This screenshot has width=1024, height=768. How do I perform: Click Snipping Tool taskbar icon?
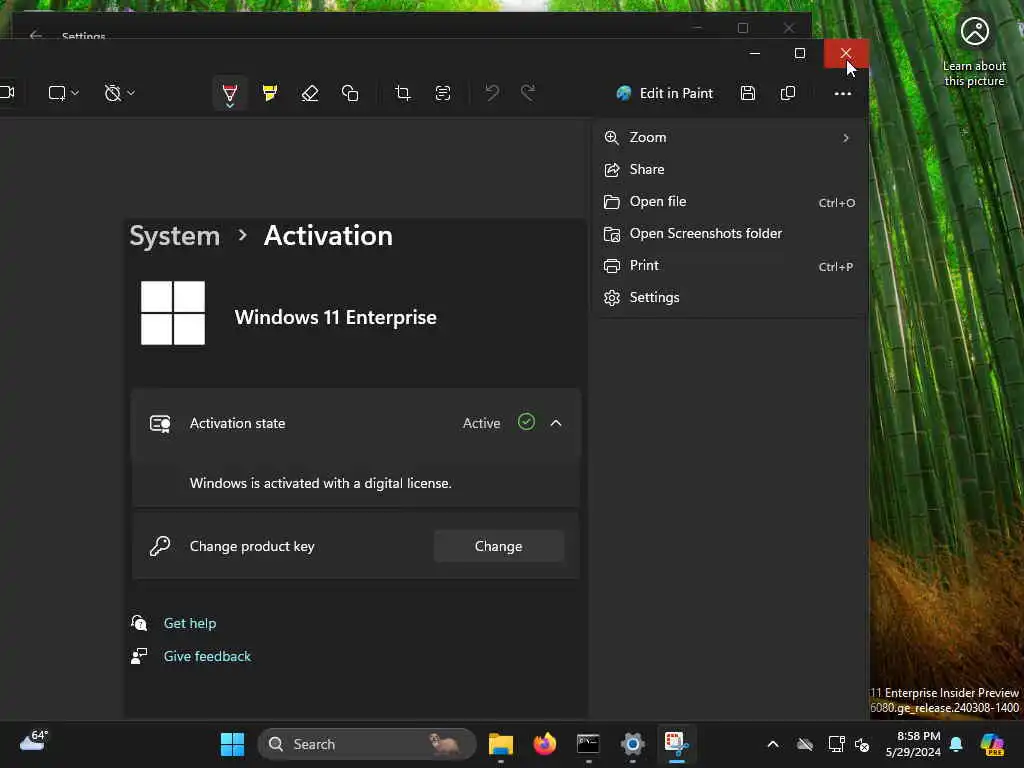pyautogui.click(x=676, y=744)
